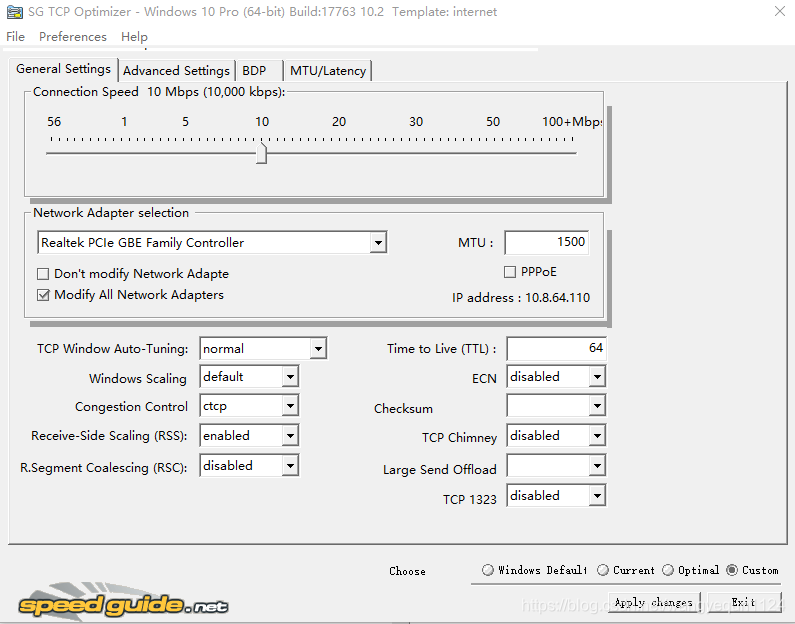Click the Connection Speed 10 Mbps label
Viewport: 795px width, 624px height.
click(159, 92)
